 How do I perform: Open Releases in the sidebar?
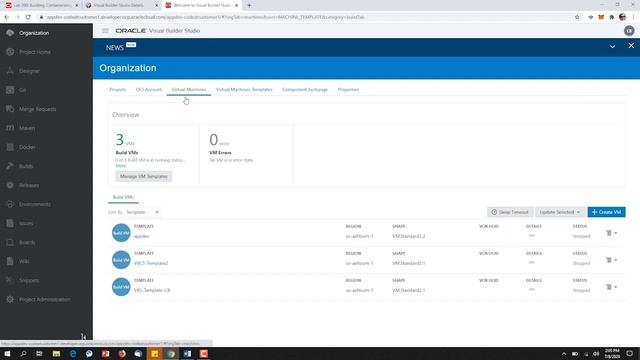pos(29,185)
